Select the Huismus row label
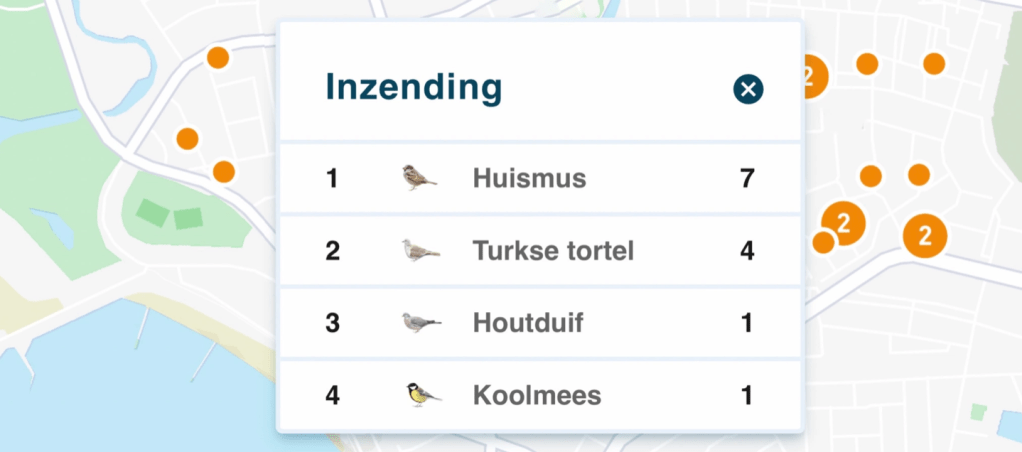 click(x=529, y=179)
